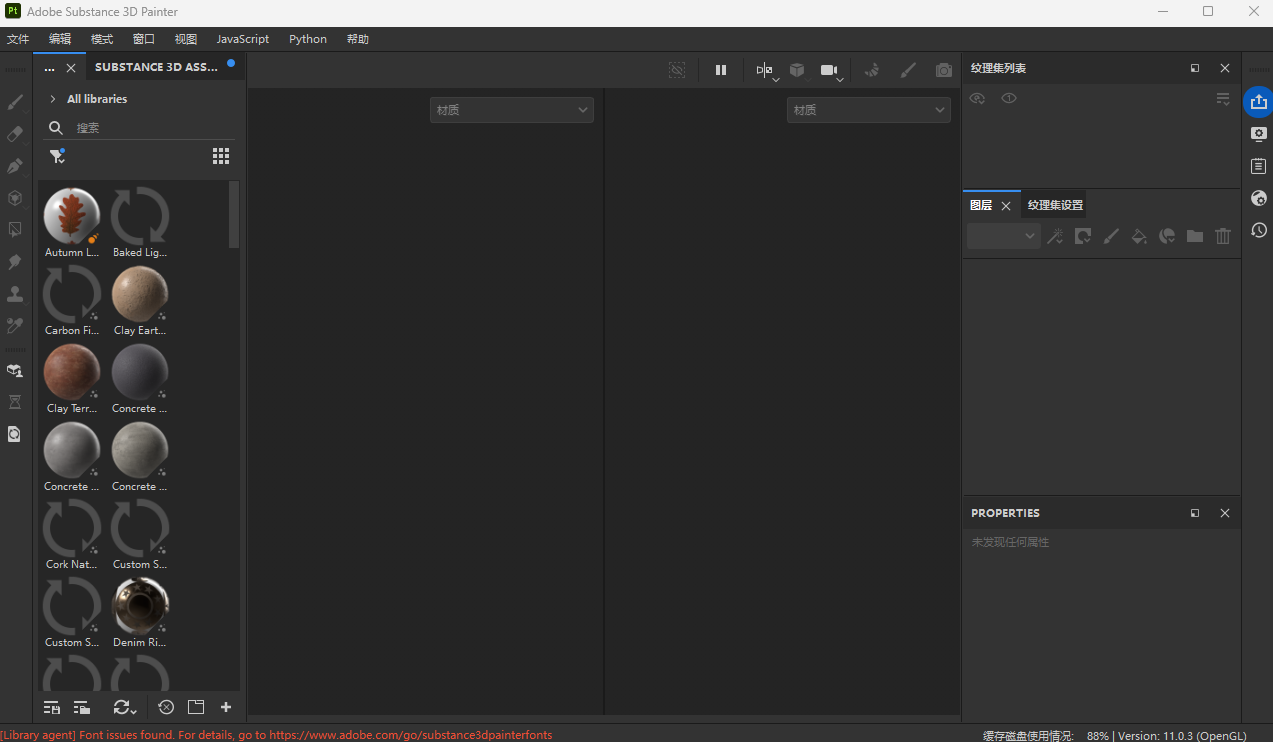Open the symmetry settings dropdown

coord(767,71)
